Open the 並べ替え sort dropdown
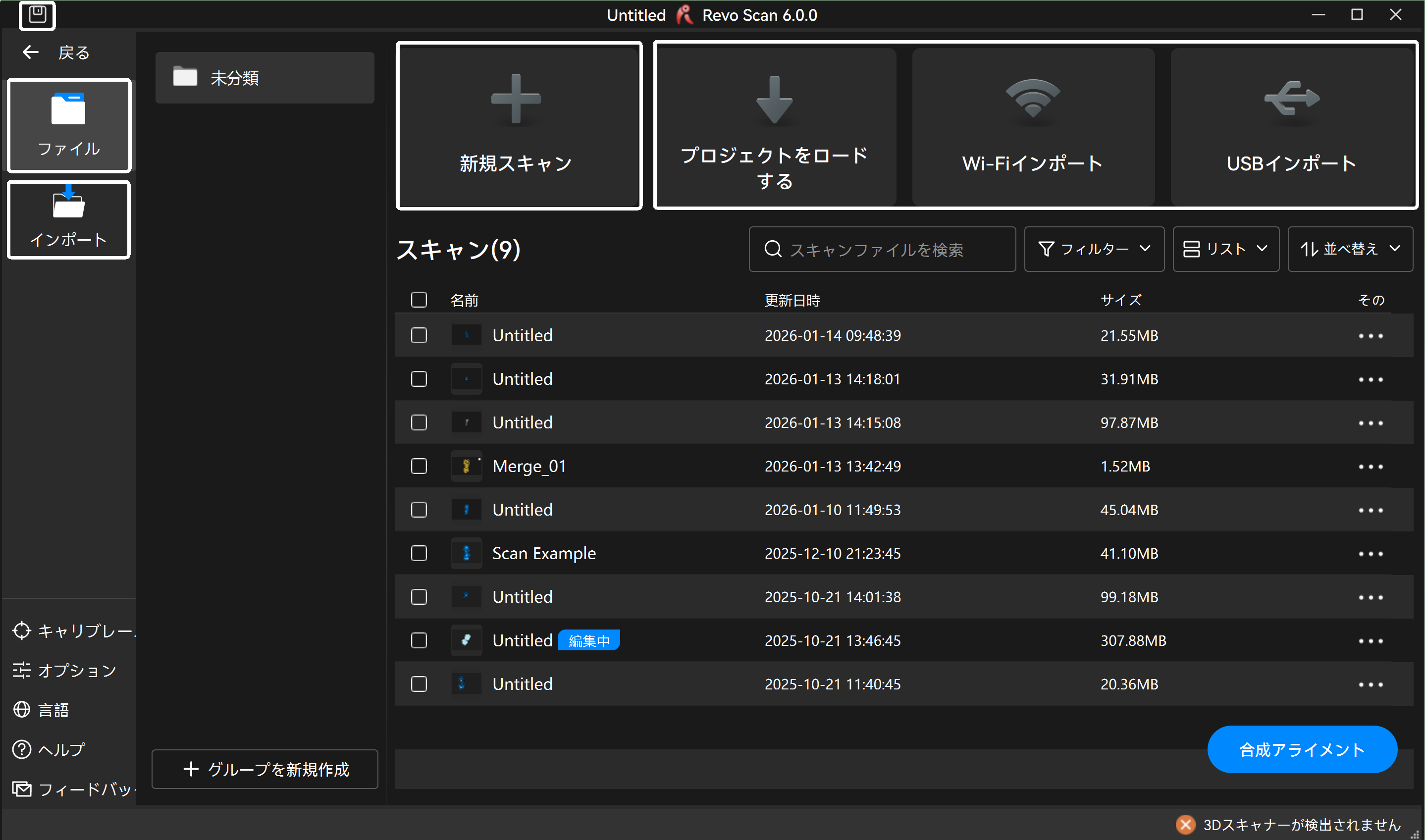This screenshot has width=1425, height=840. click(1350, 249)
